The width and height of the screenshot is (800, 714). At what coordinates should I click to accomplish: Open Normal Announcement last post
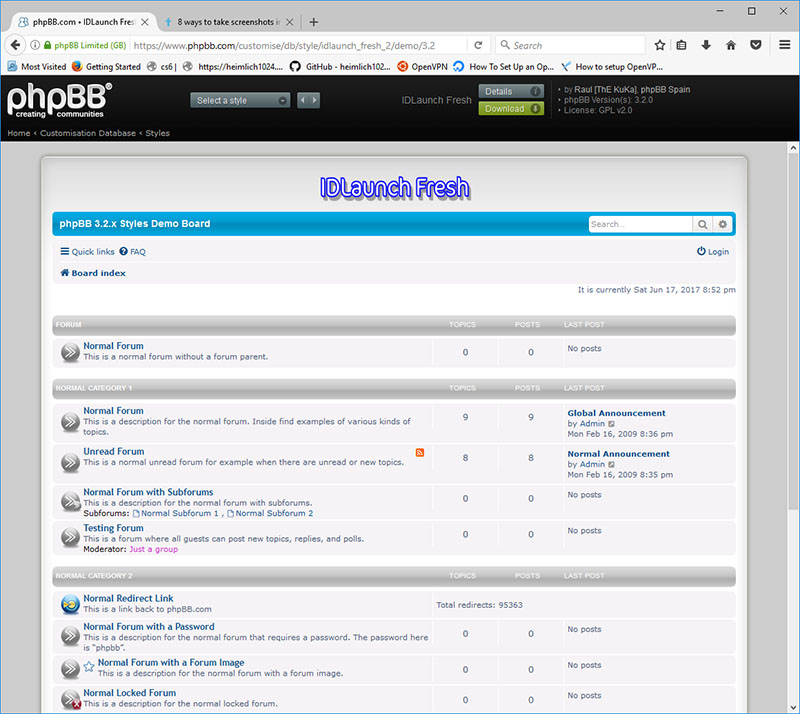click(x=618, y=454)
